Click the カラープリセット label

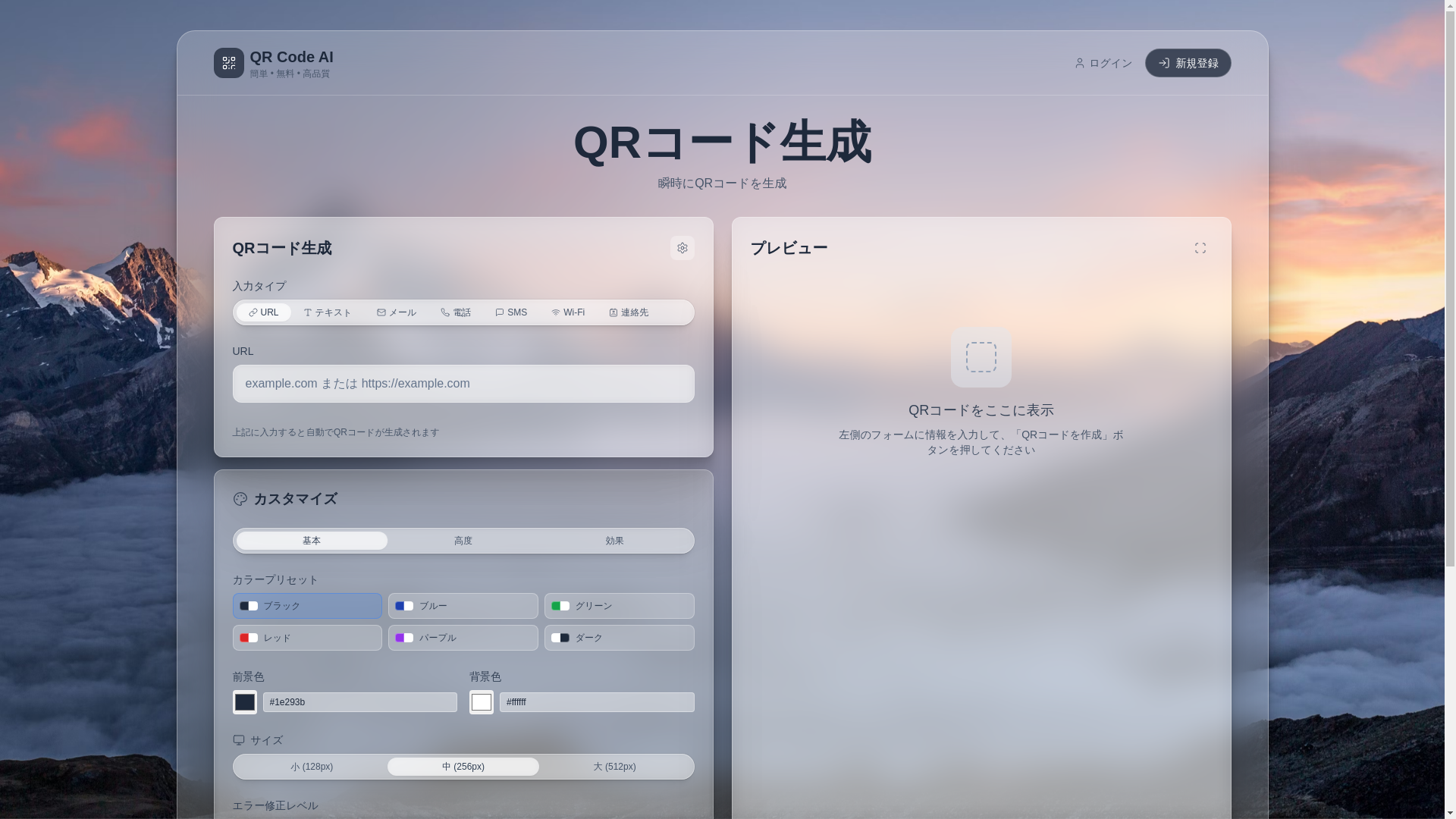275,579
